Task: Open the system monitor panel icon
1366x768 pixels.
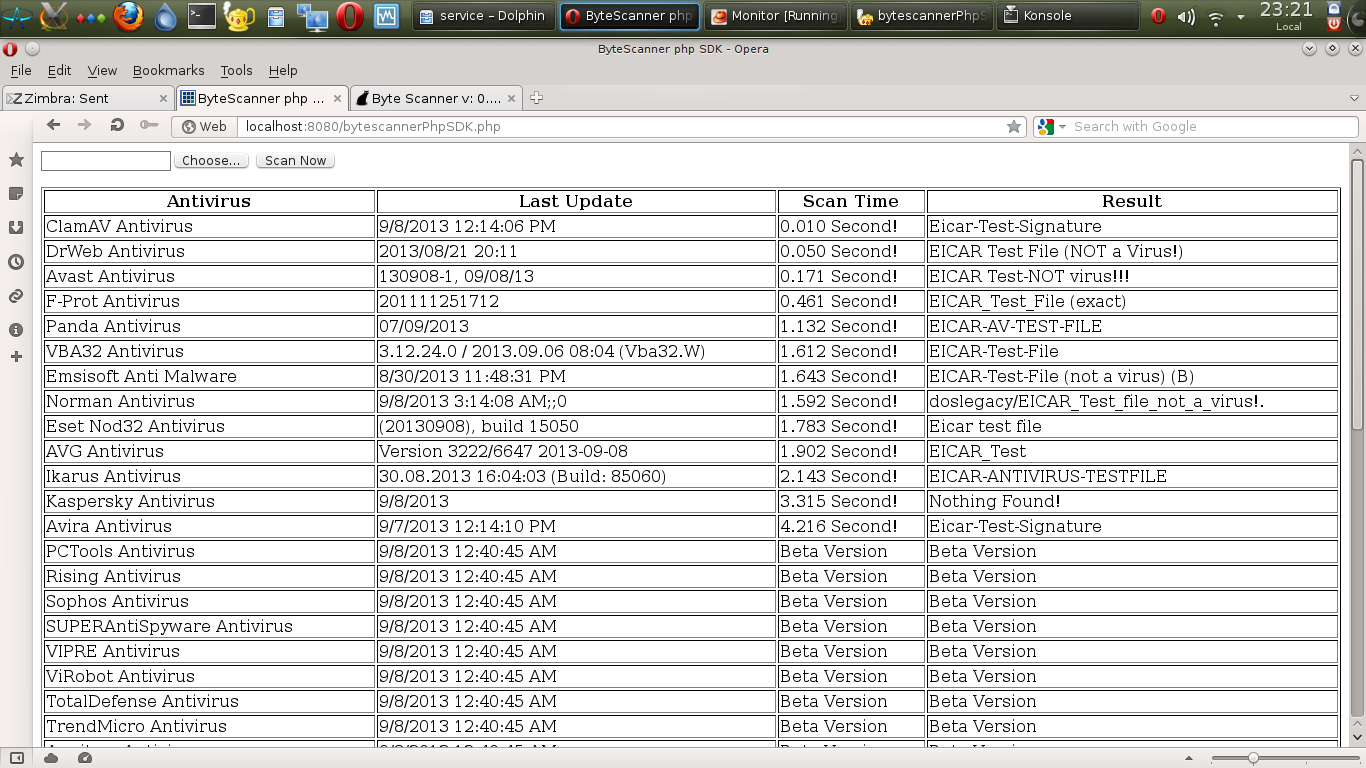Action: pyautogui.click(x=386, y=16)
